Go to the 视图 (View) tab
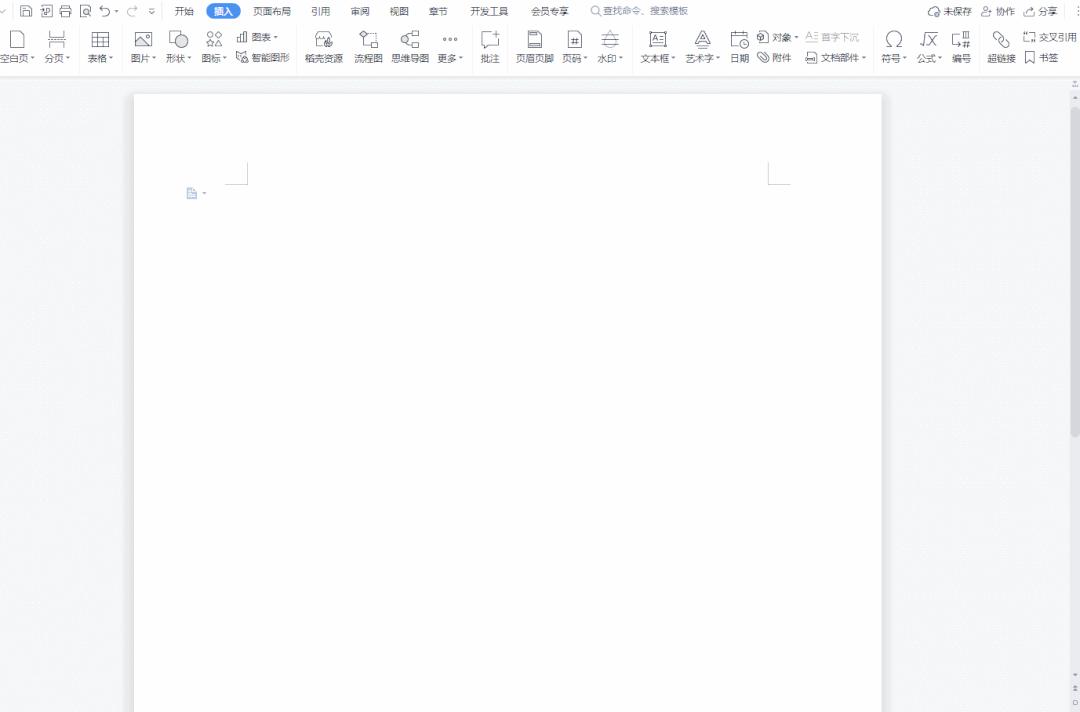1080x712 pixels. tap(399, 11)
